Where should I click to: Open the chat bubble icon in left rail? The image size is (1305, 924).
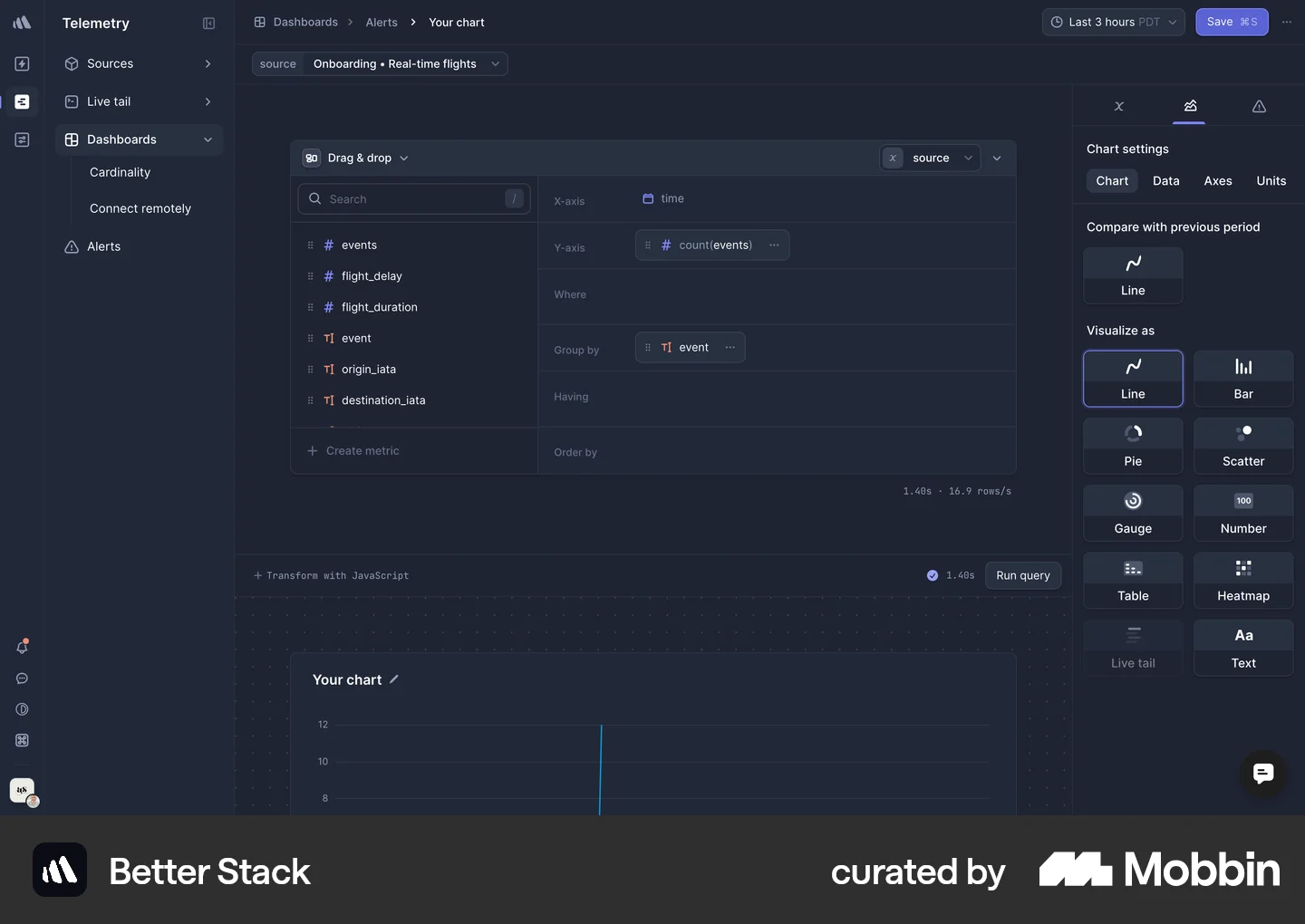tap(23, 679)
